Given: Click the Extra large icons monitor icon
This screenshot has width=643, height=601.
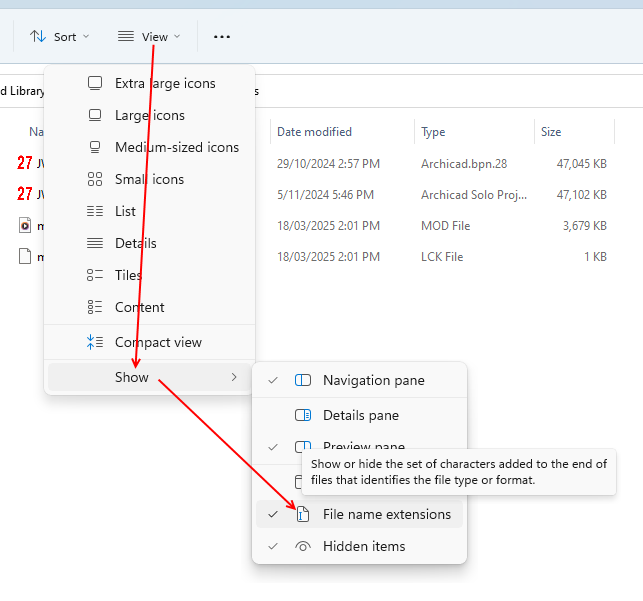Looking at the screenshot, I should 95,83.
